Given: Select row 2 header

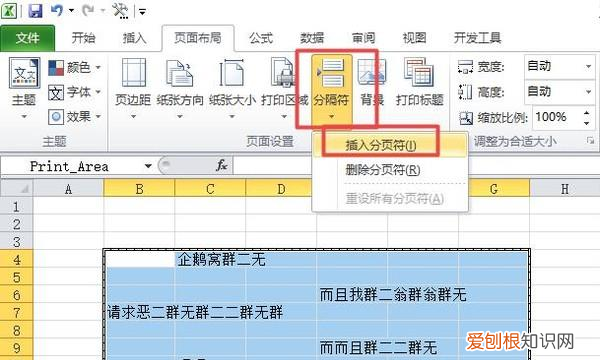Looking at the screenshot, I should pyautogui.click(x=16, y=224).
